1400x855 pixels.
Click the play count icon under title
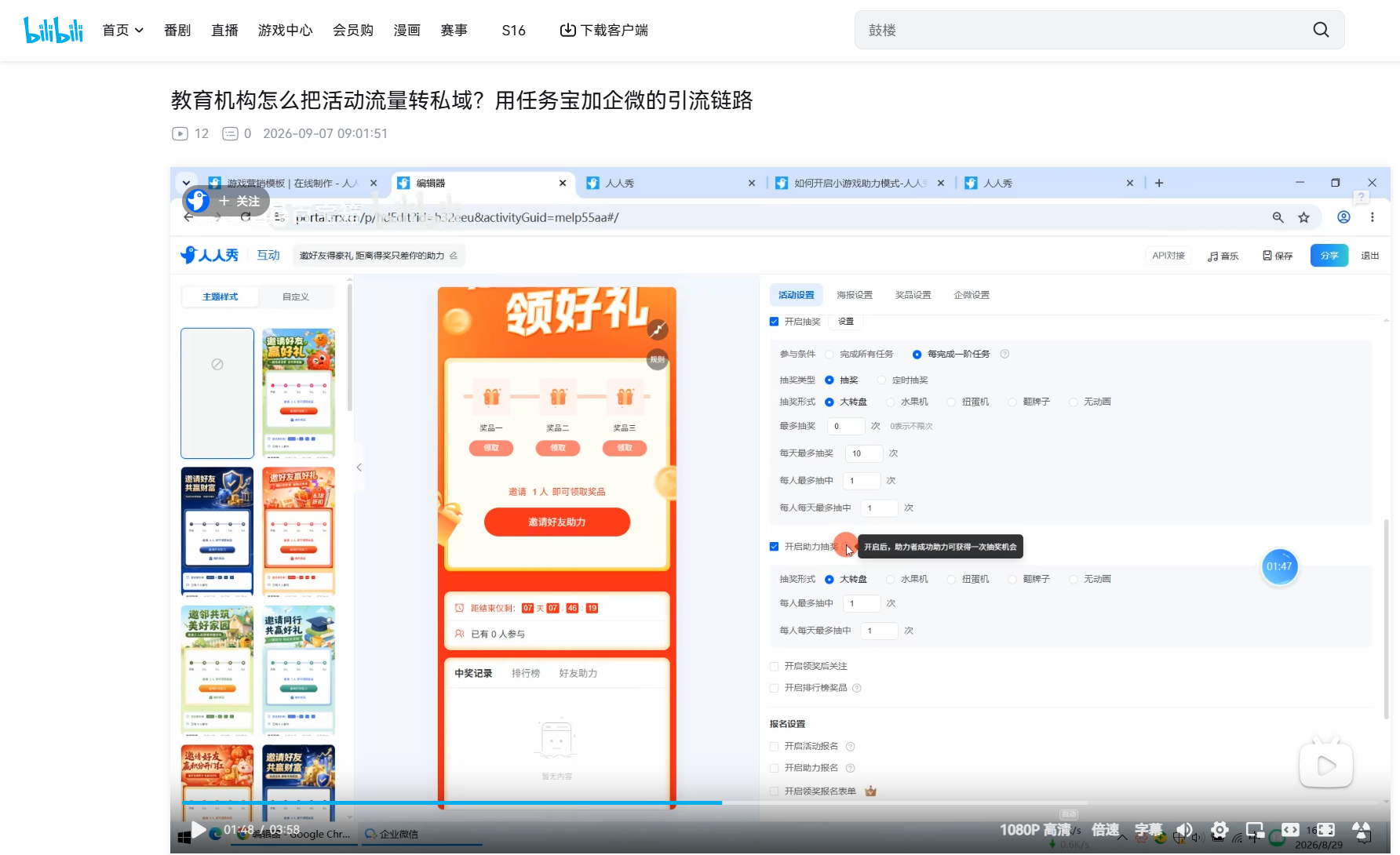click(x=180, y=134)
